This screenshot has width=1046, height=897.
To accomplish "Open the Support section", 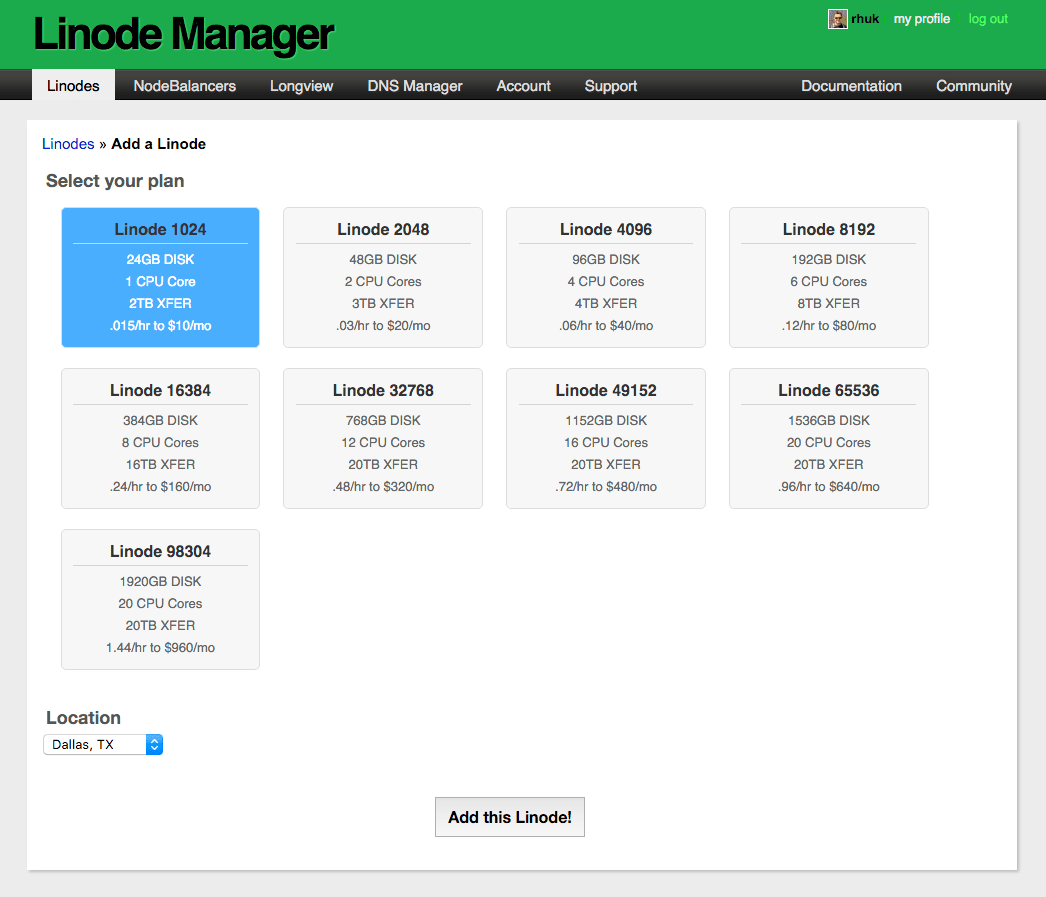I will tap(610, 86).
